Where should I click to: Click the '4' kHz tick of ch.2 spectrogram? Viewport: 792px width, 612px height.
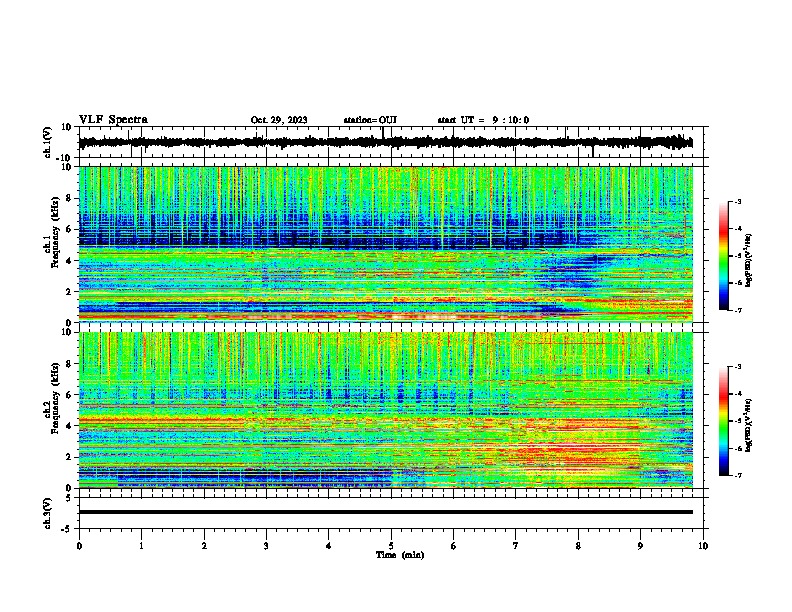pos(70,426)
